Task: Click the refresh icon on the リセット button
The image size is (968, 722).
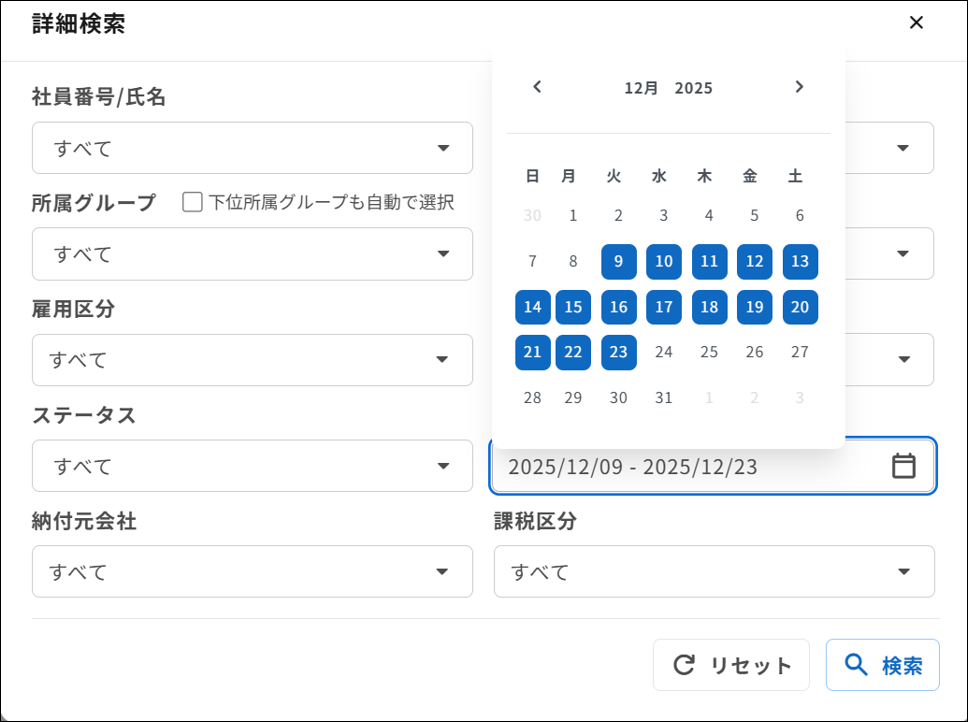Action: [684, 664]
